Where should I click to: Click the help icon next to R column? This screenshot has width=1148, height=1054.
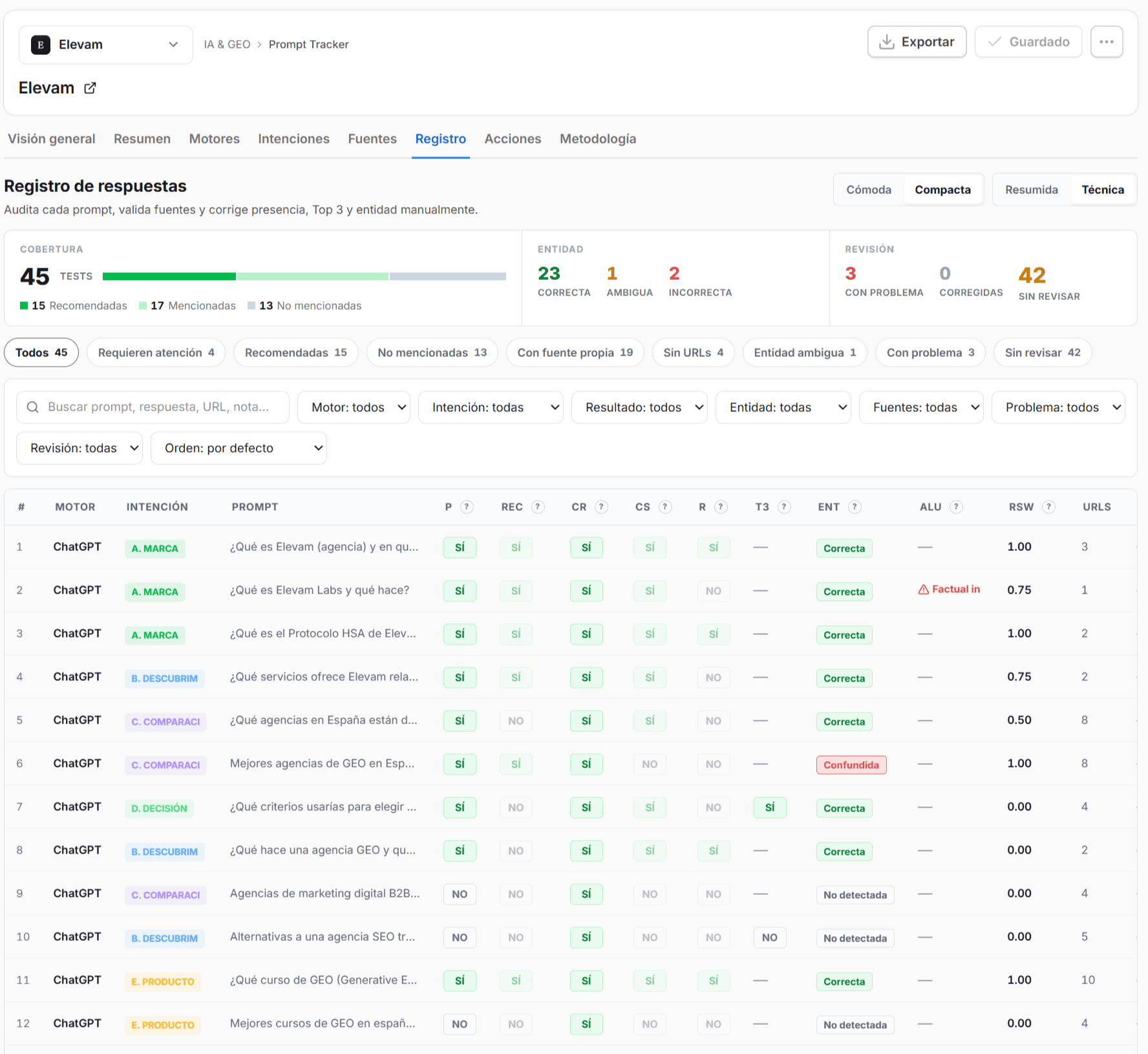pos(721,507)
